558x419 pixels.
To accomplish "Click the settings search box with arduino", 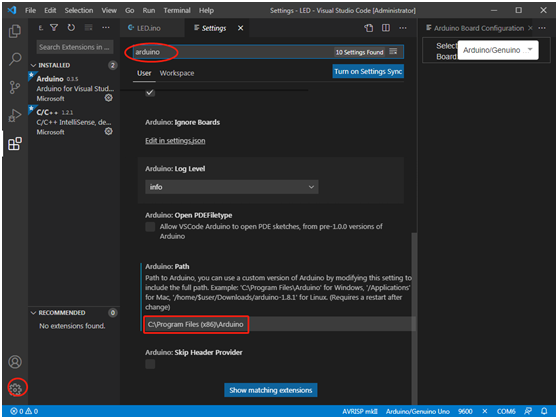I will [x=269, y=52].
